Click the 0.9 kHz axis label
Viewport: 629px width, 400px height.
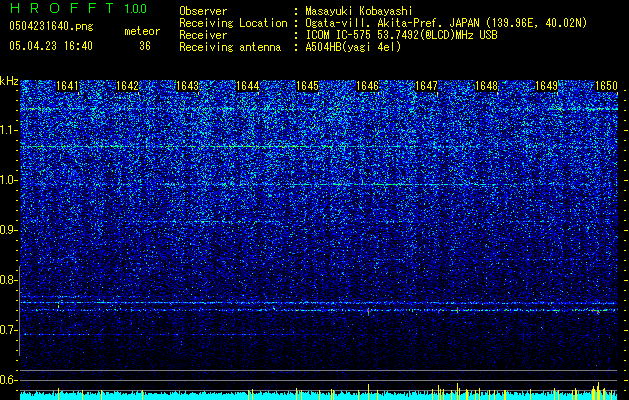click(8, 230)
